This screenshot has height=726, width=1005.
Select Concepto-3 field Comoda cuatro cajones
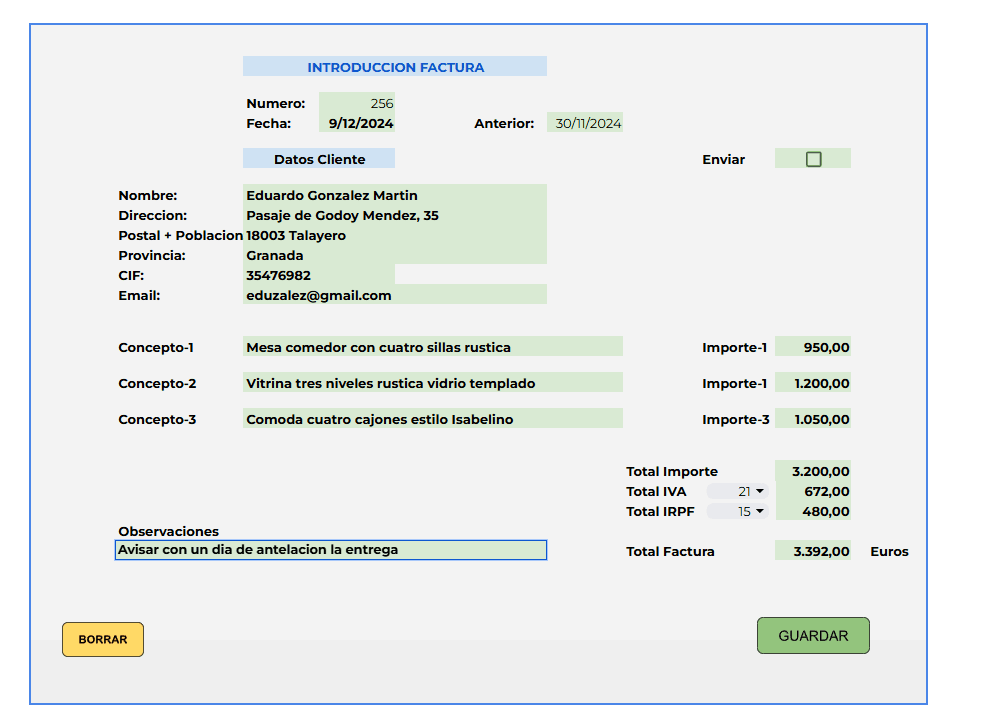tap(433, 418)
